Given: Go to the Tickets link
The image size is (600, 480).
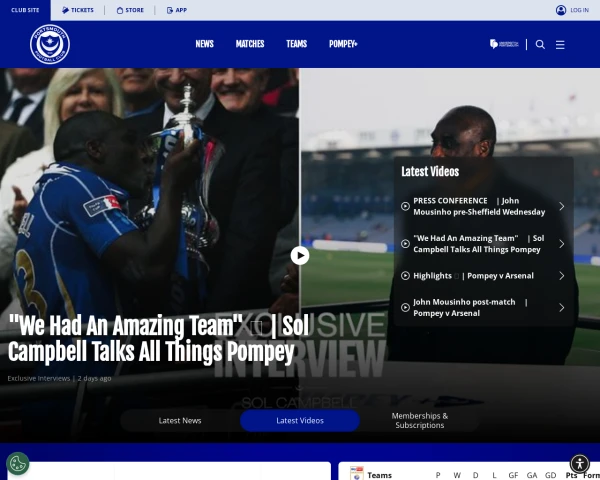Looking at the screenshot, I should click(x=78, y=10).
